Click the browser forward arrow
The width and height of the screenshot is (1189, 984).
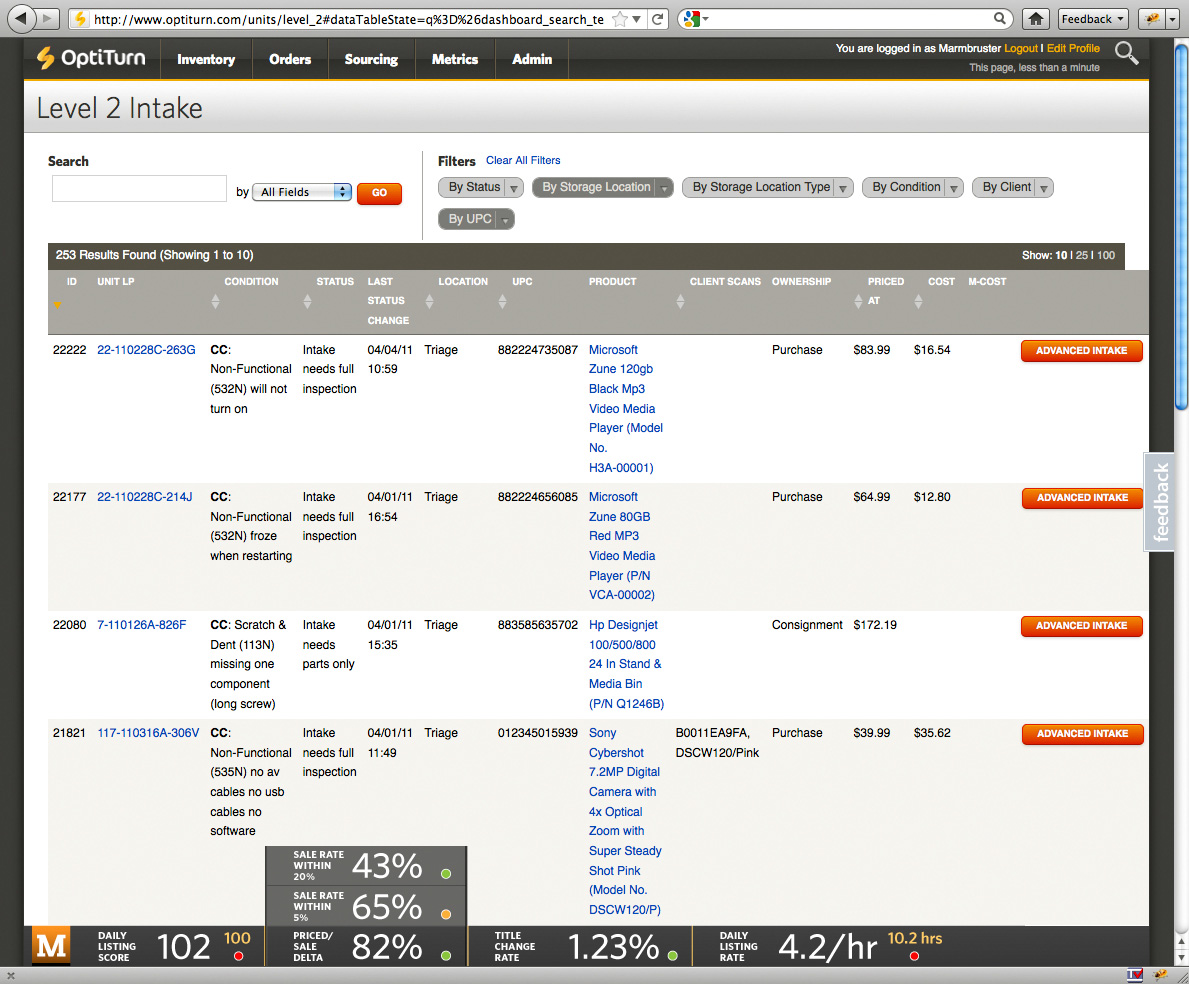click(x=47, y=19)
